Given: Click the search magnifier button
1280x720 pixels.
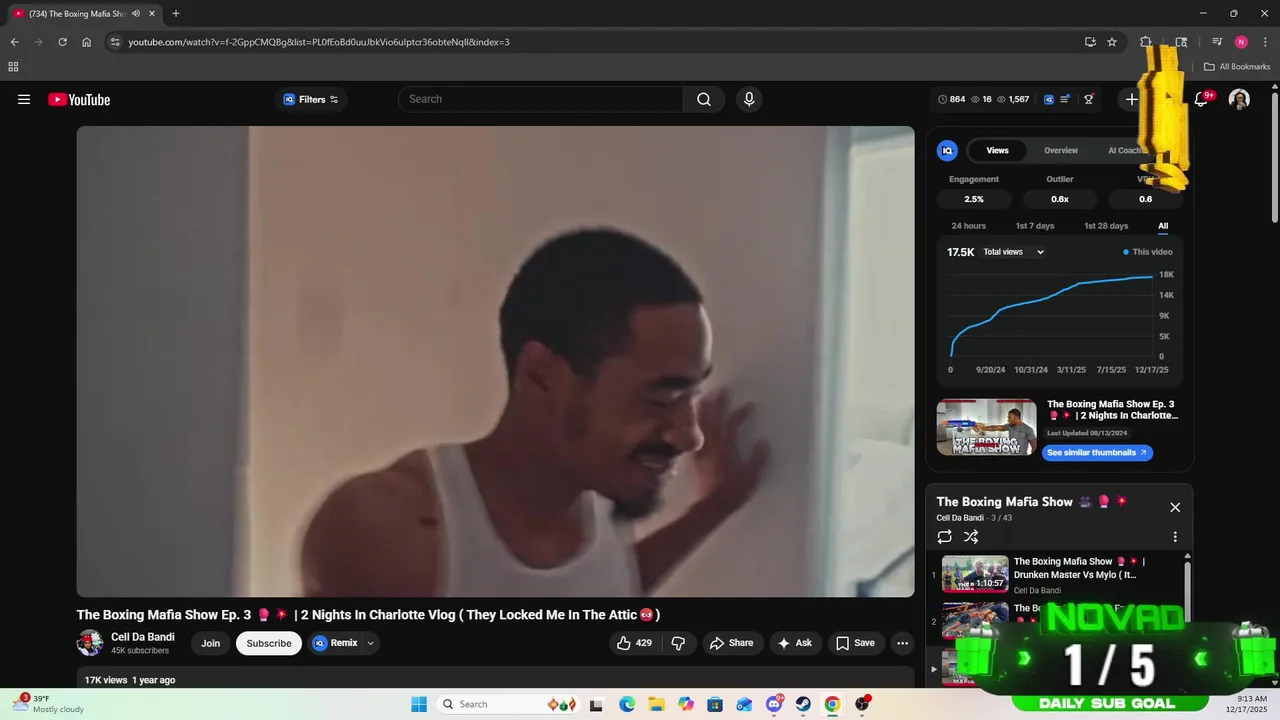Looking at the screenshot, I should (x=704, y=99).
